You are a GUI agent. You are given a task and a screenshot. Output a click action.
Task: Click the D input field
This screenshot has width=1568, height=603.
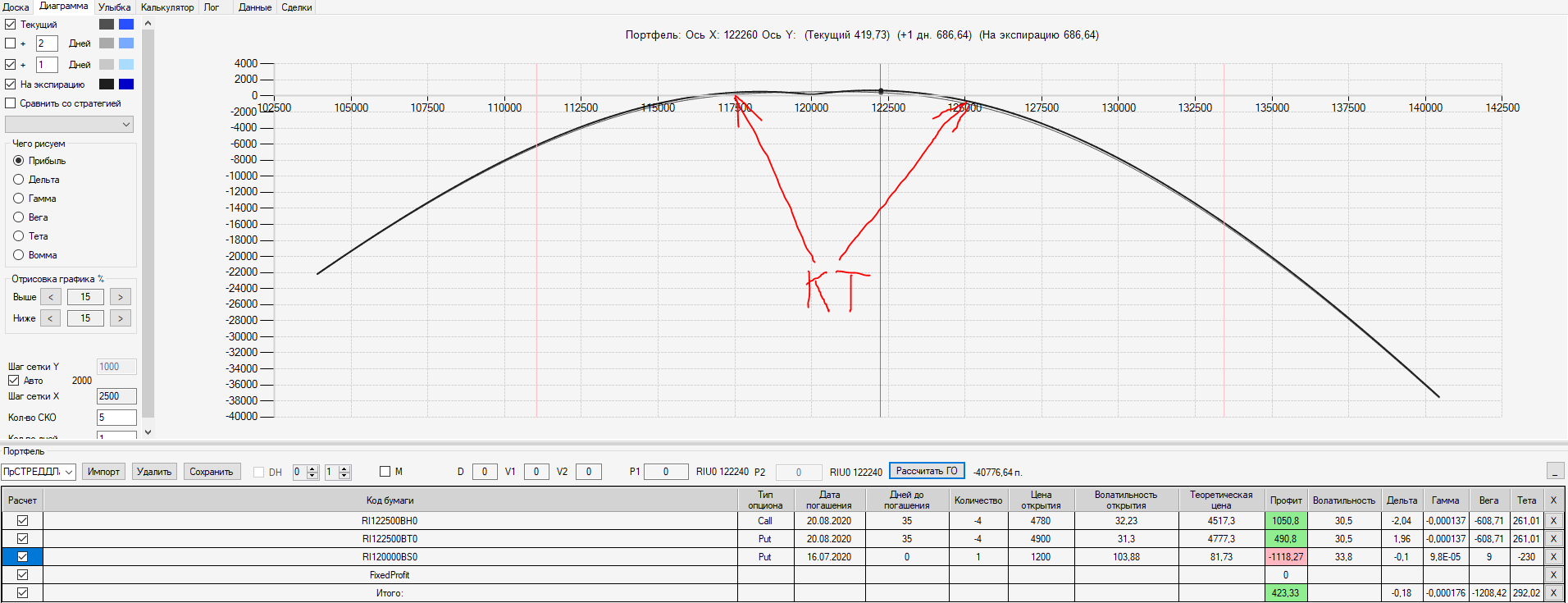click(485, 472)
